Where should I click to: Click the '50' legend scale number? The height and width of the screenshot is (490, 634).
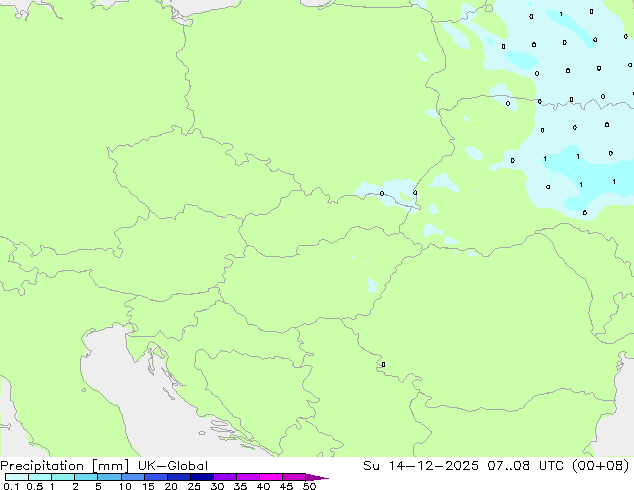pyautogui.click(x=309, y=486)
